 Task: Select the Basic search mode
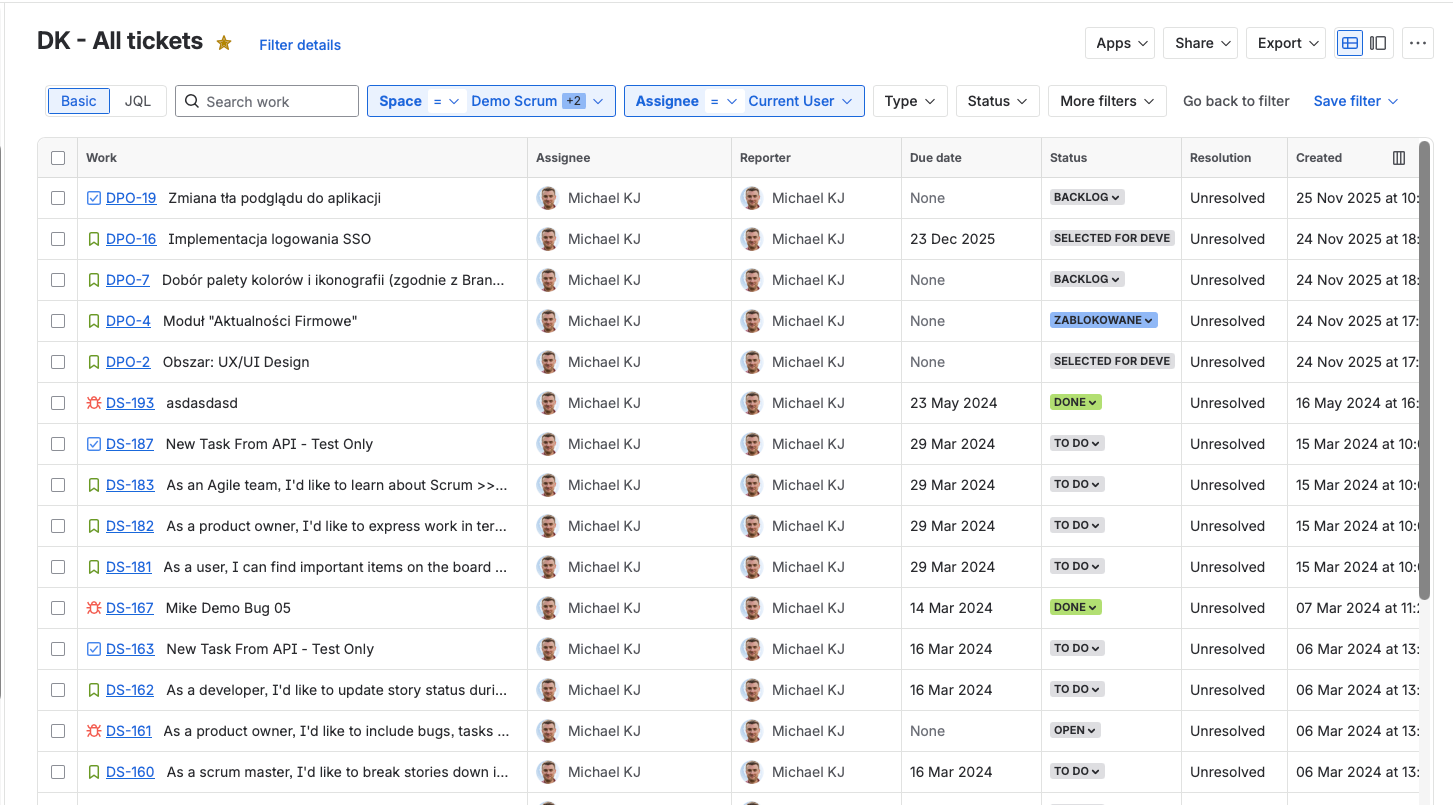79,101
